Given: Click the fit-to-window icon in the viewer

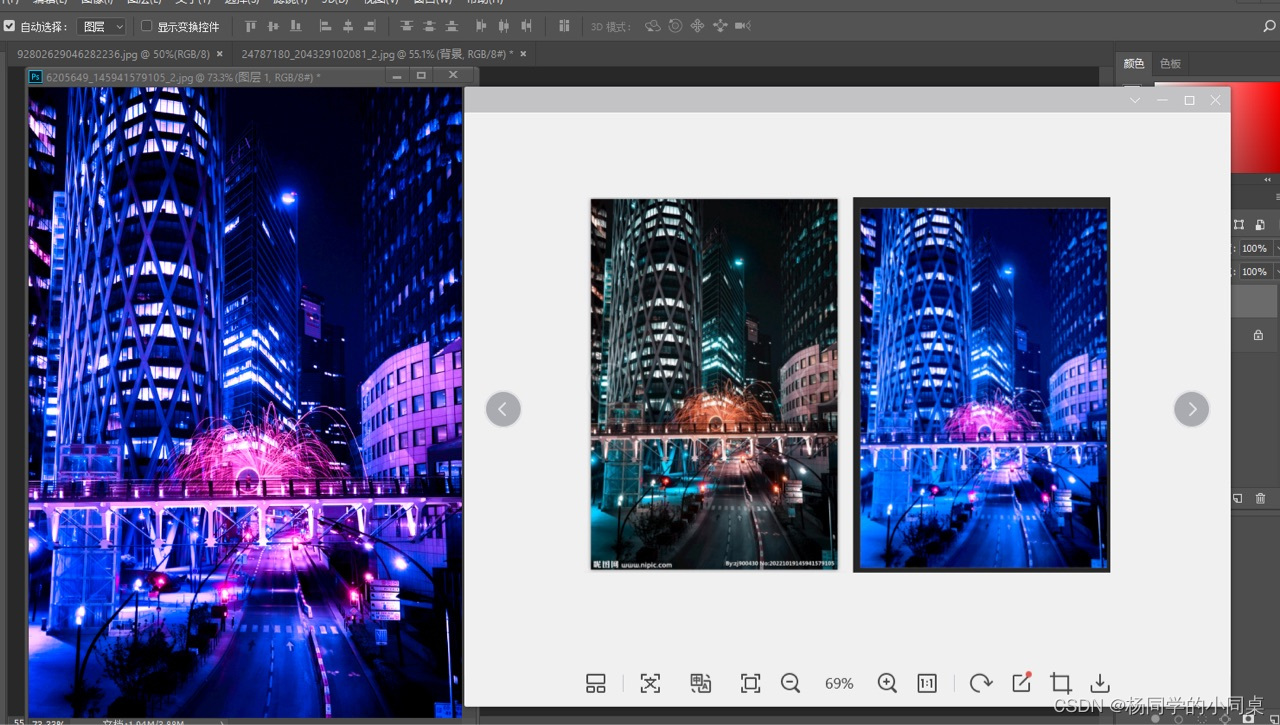Looking at the screenshot, I should pyautogui.click(x=750, y=683).
